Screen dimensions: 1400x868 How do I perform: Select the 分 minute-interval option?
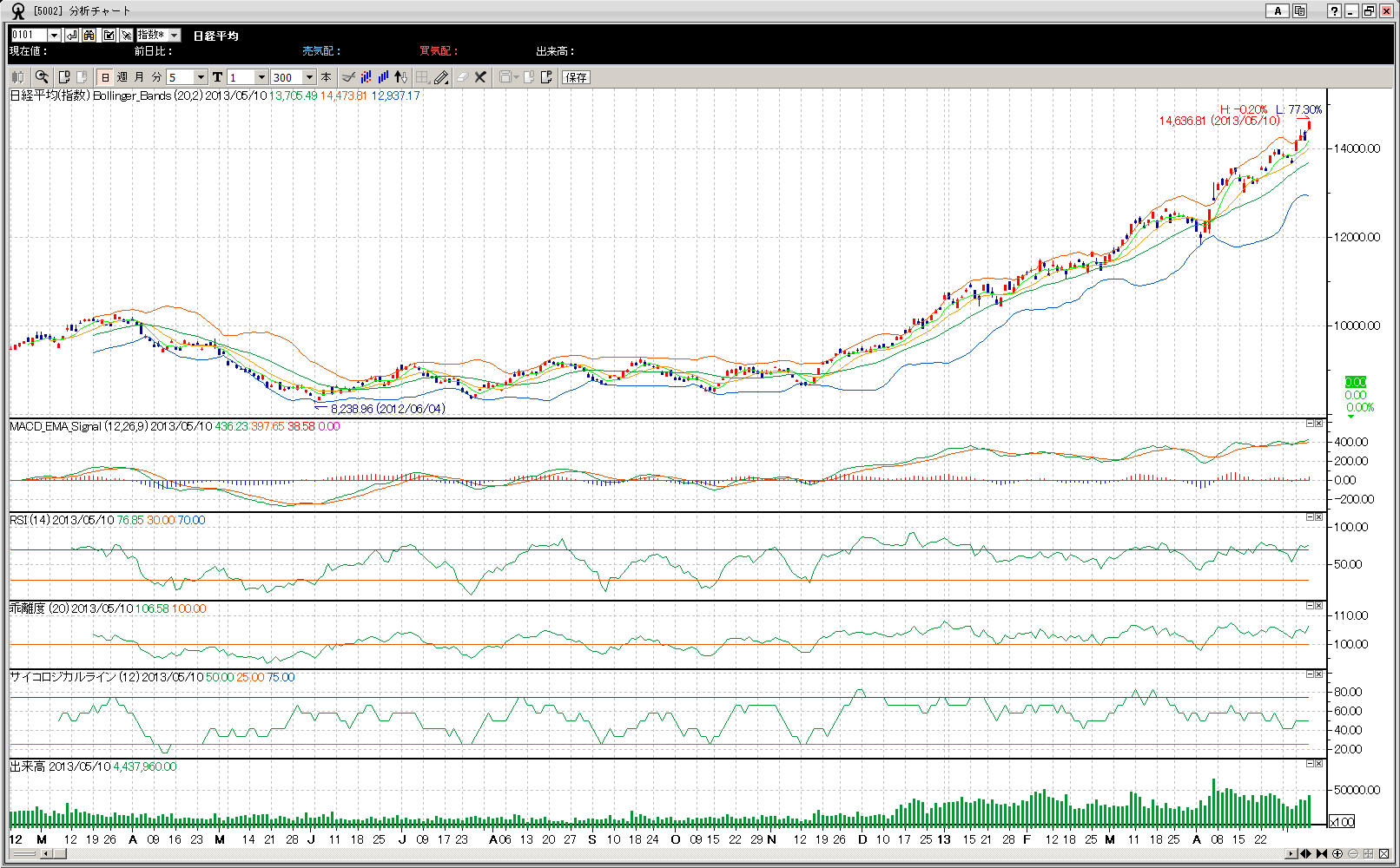pos(156,77)
